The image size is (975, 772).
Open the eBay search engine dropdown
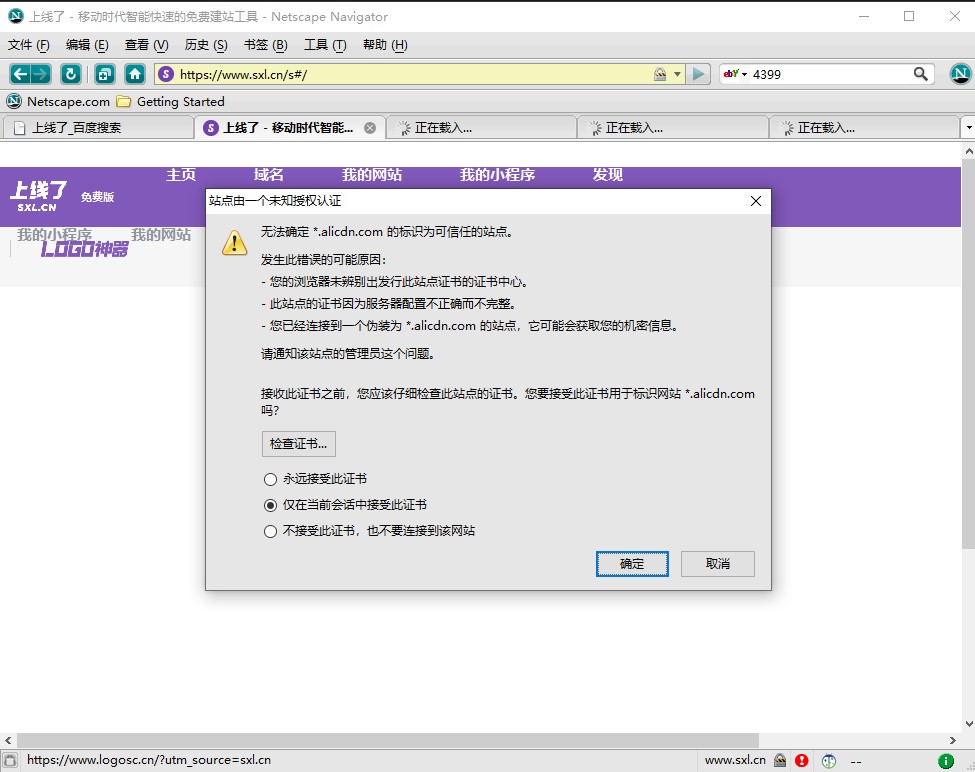point(735,74)
